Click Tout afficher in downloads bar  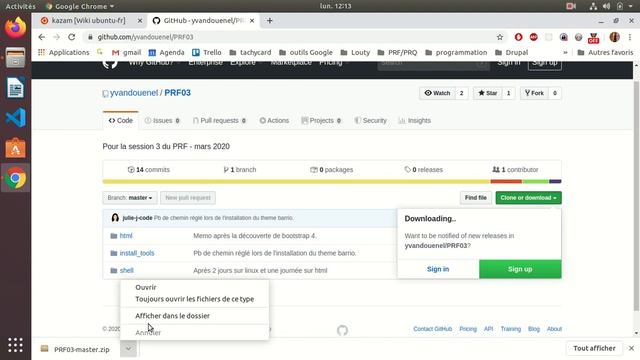[x=594, y=348]
